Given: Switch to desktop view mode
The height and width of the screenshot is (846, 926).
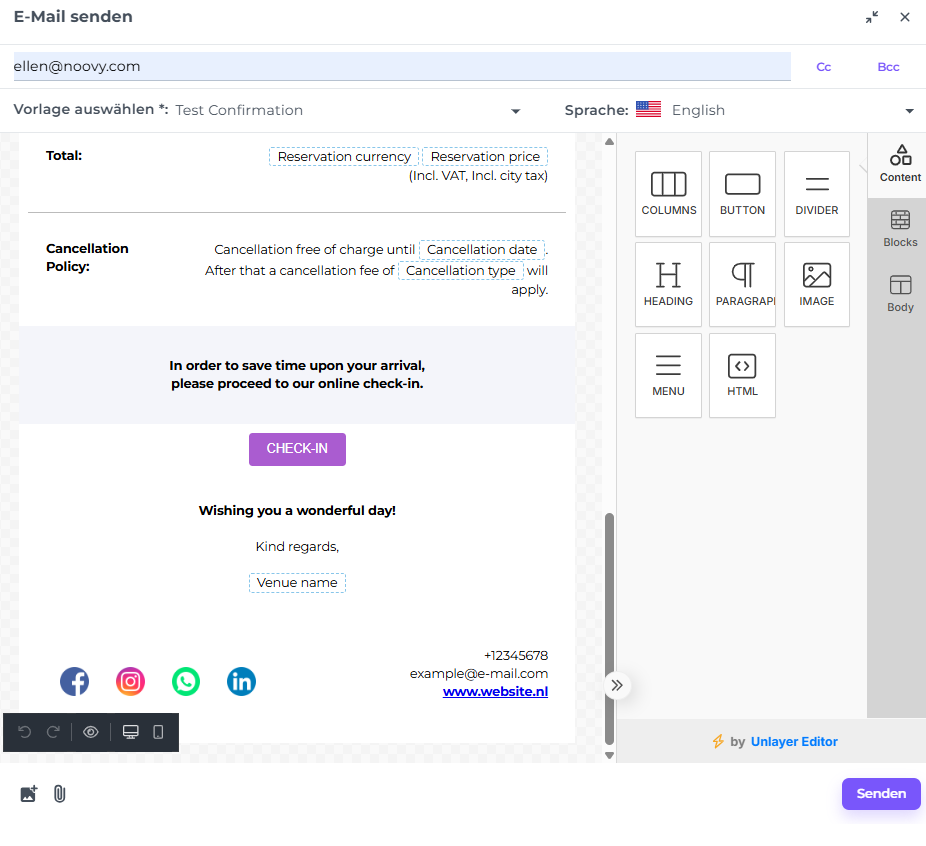Looking at the screenshot, I should [x=130, y=732].
